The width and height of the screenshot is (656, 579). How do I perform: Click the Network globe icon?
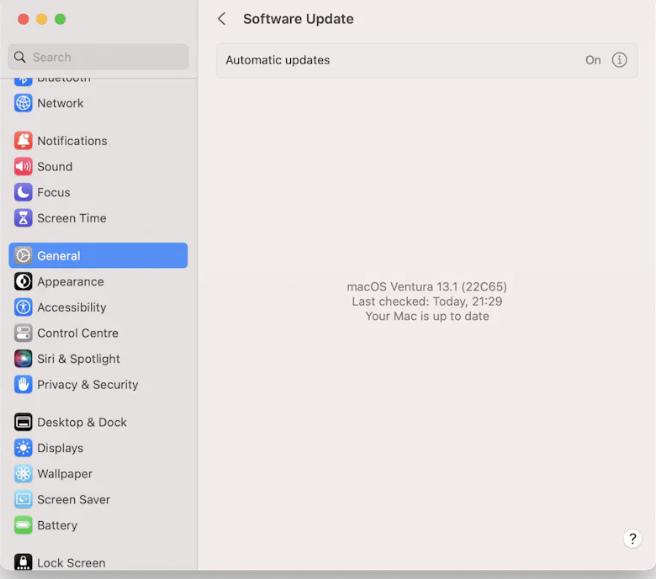23,103
